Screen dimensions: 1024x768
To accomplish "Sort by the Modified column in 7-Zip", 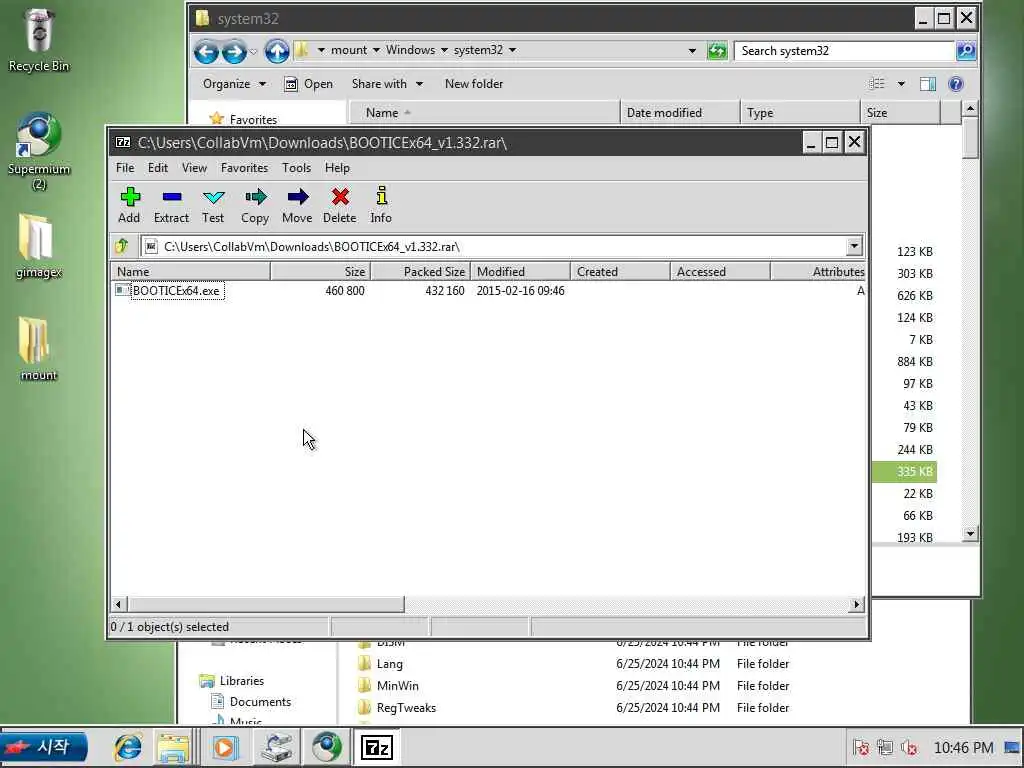I will 520,272.
